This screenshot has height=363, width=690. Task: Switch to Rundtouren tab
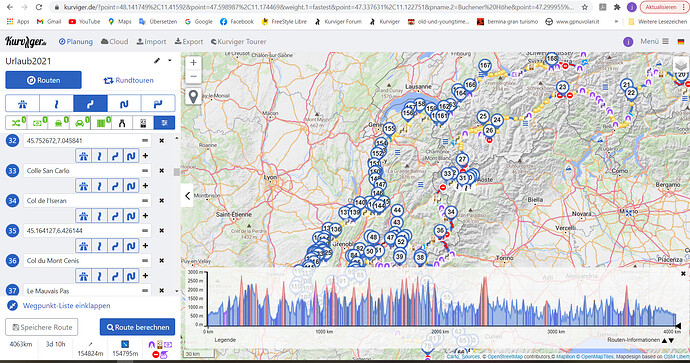(x=128, y=81)
